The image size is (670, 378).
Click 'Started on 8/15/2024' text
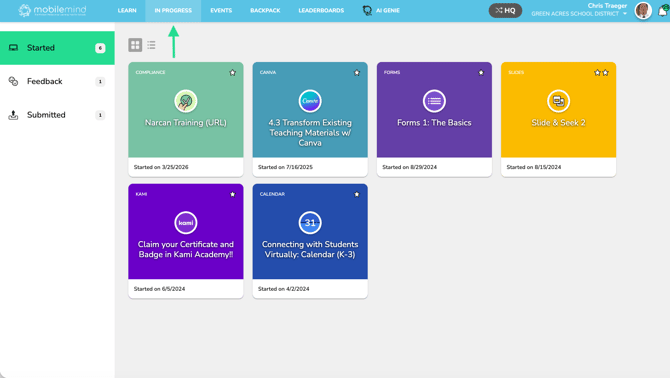pyautogui.click(x=534, y=167)
